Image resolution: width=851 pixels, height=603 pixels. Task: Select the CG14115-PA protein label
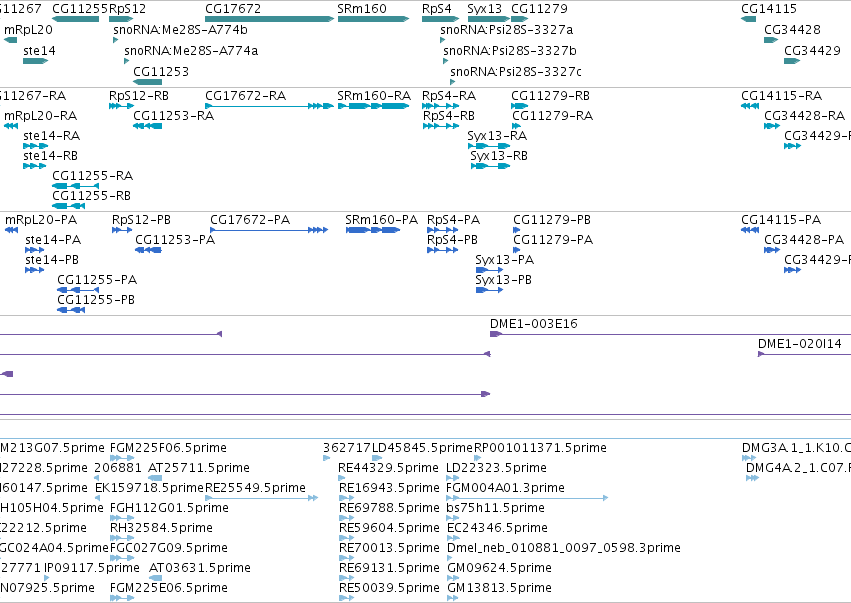(x=782, y=220)
